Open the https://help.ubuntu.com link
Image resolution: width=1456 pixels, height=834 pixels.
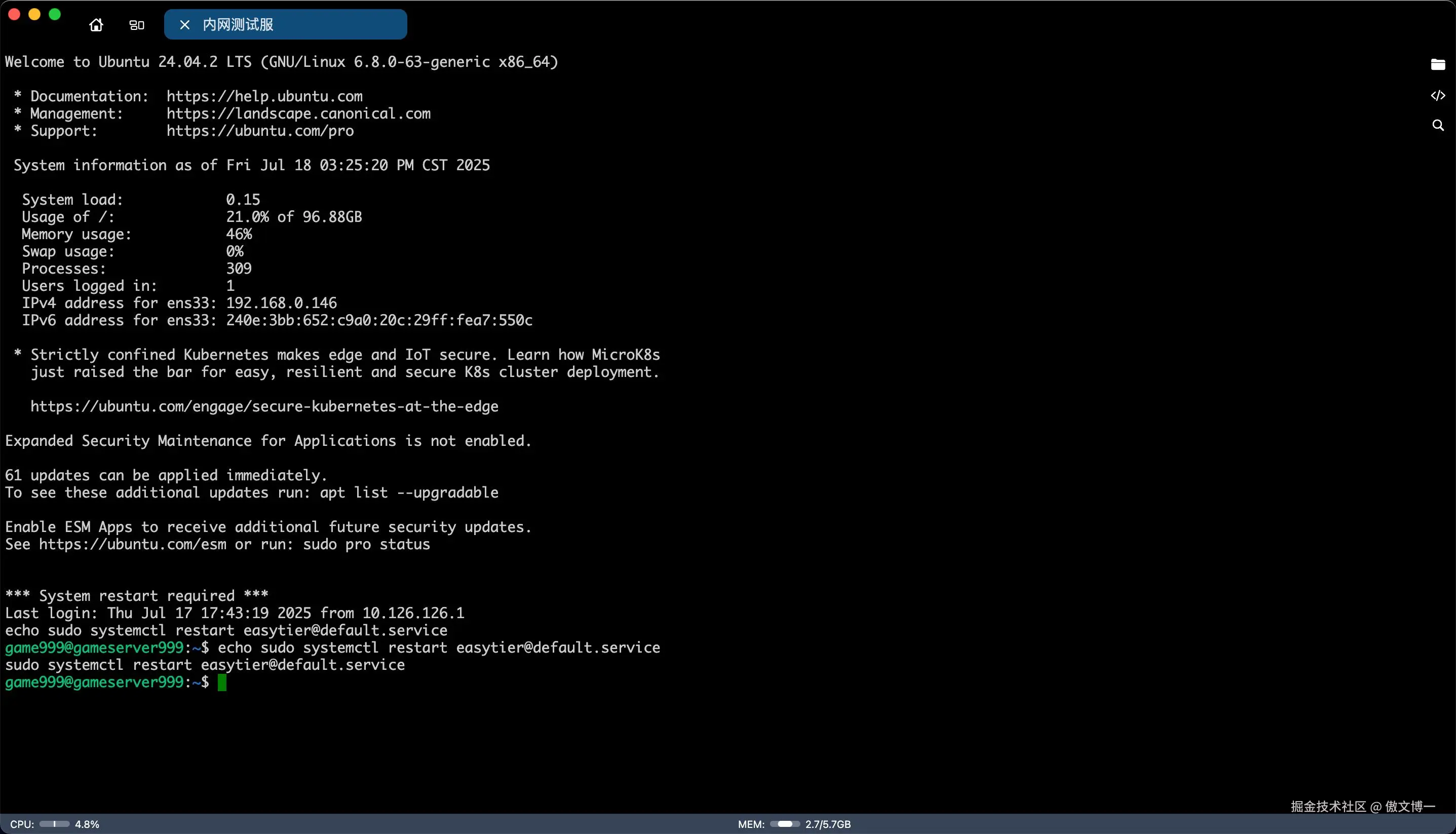point(264,96)
